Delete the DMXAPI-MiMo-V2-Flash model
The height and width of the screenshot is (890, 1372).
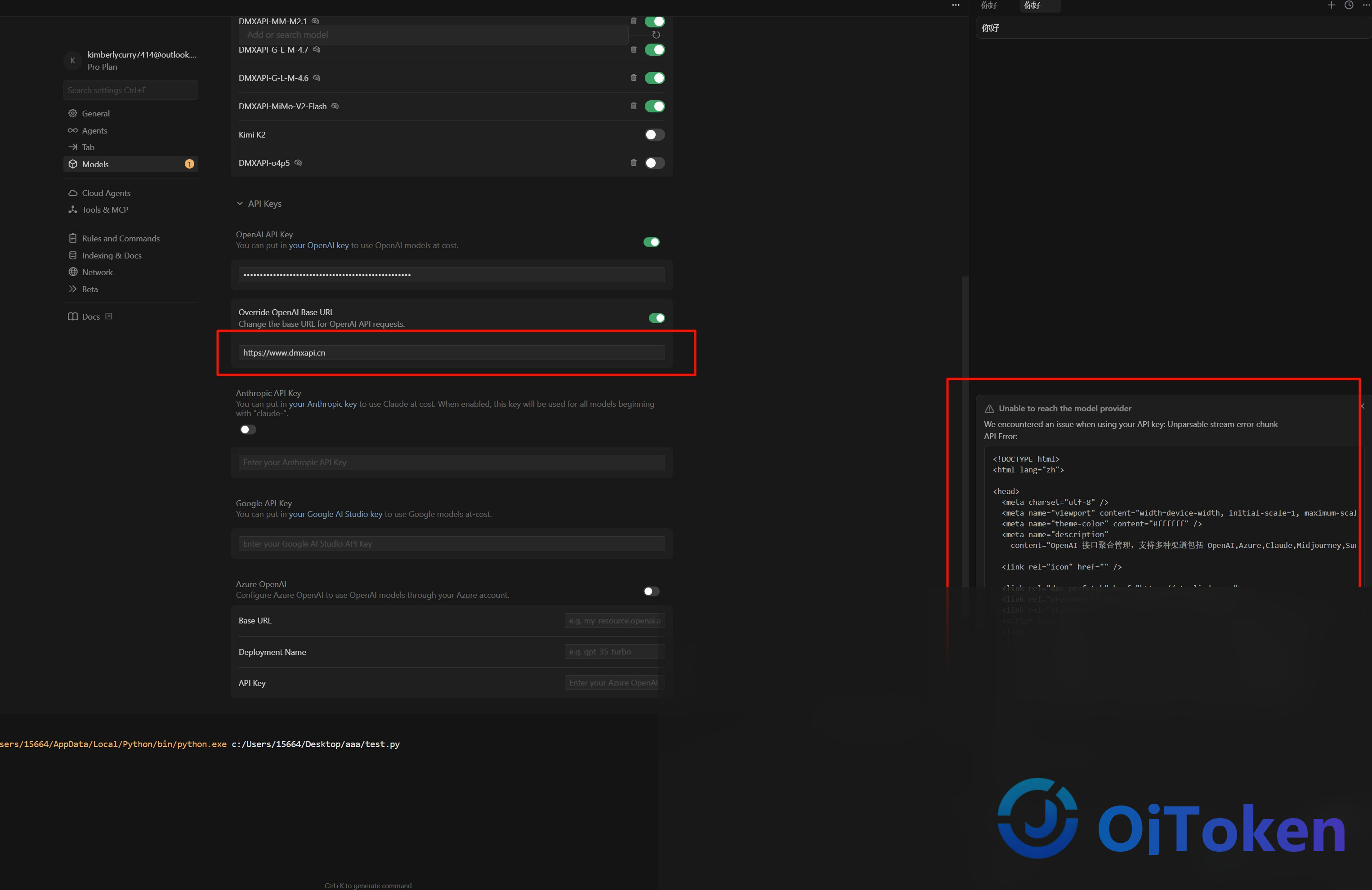(634, 106)
